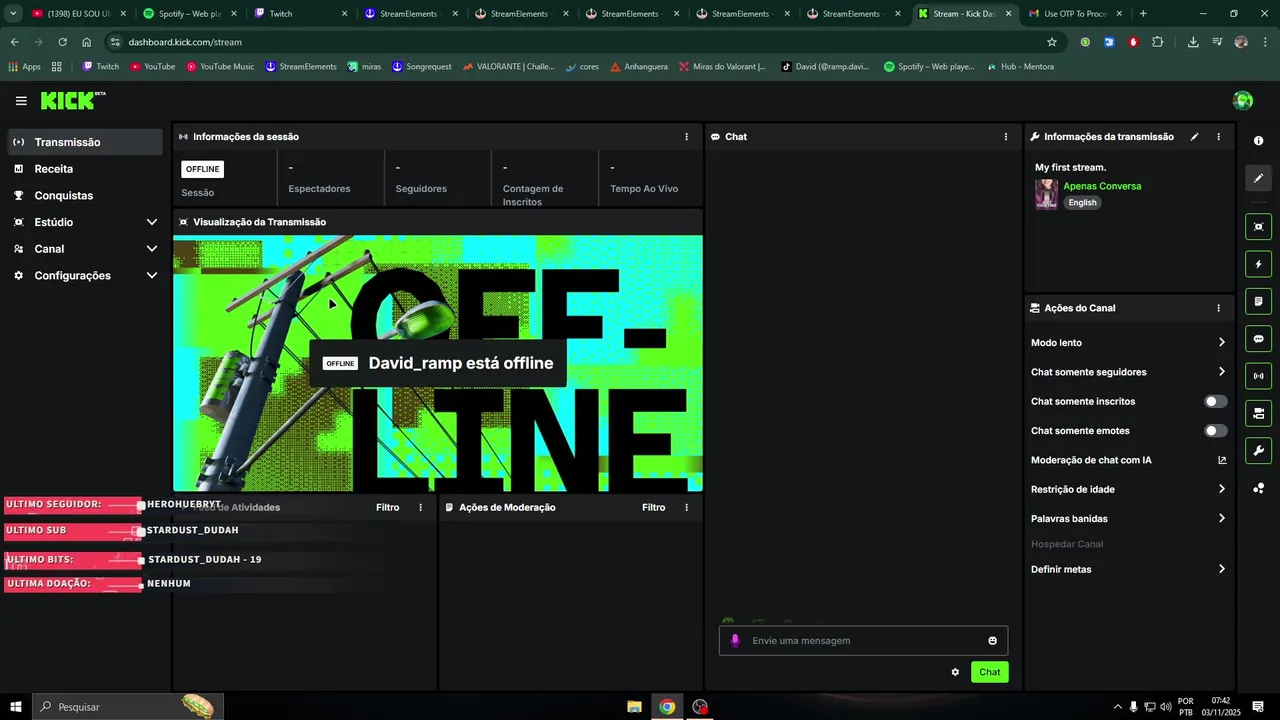Click the pencil edit-layout icon in right sidebar
Screen dimensions: 1280x720
(x=1258, y=178)
